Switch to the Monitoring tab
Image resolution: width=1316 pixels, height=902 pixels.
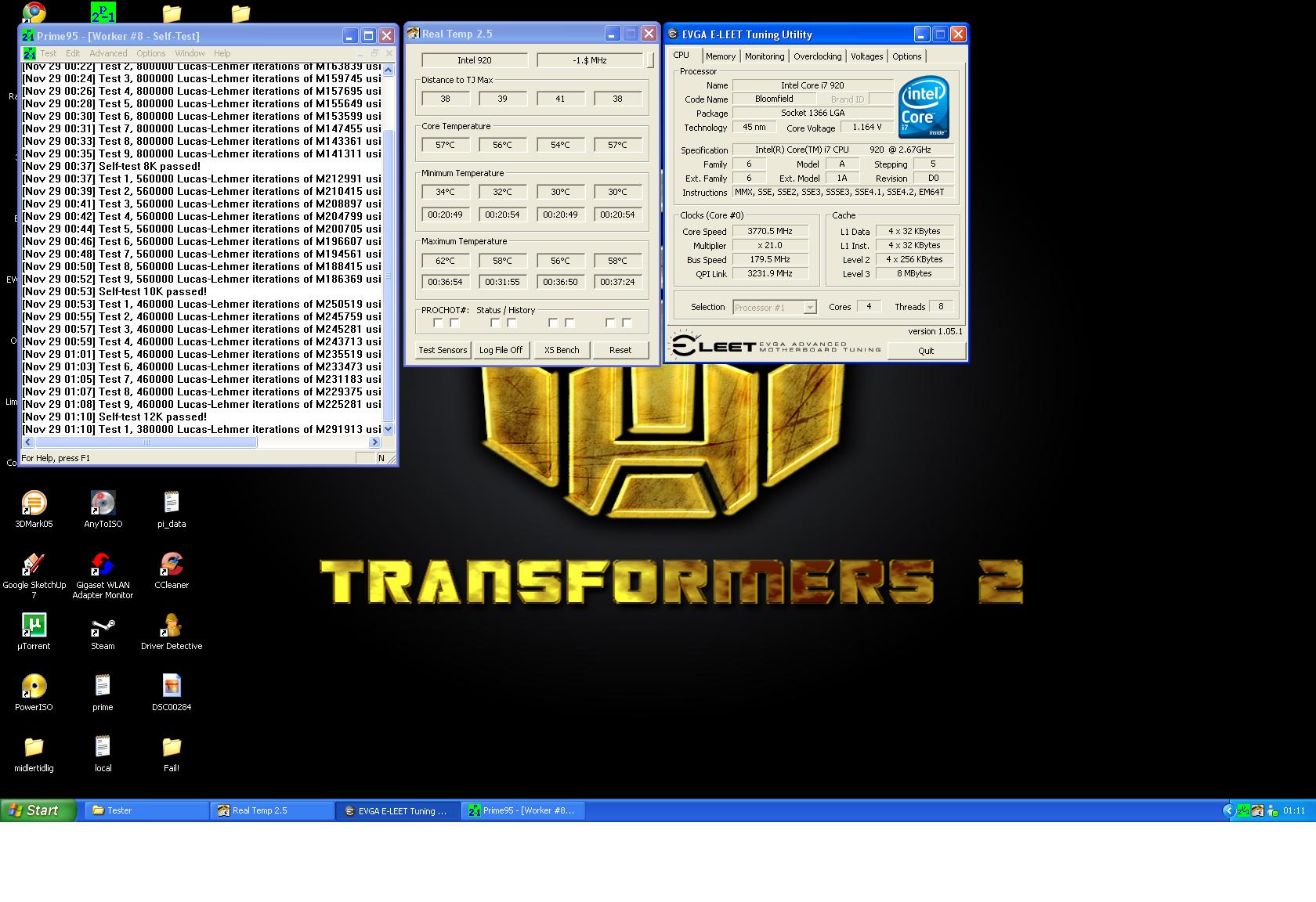tap(765, 56)
